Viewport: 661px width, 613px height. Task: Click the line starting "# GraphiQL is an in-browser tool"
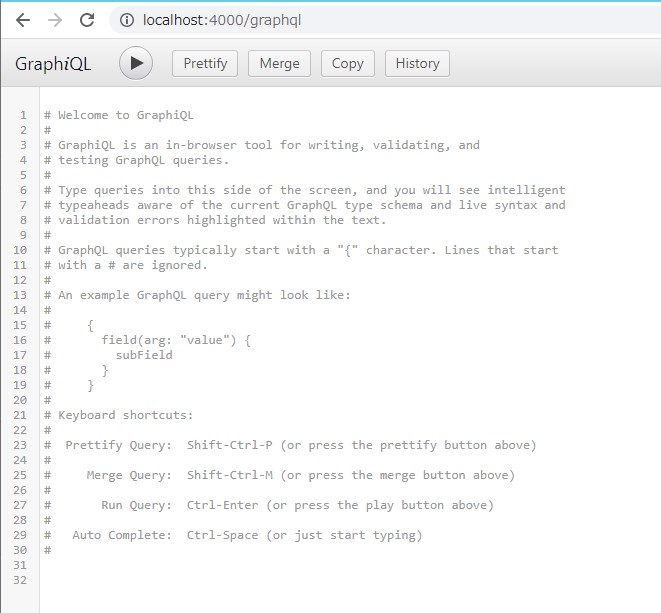point(262,145)
